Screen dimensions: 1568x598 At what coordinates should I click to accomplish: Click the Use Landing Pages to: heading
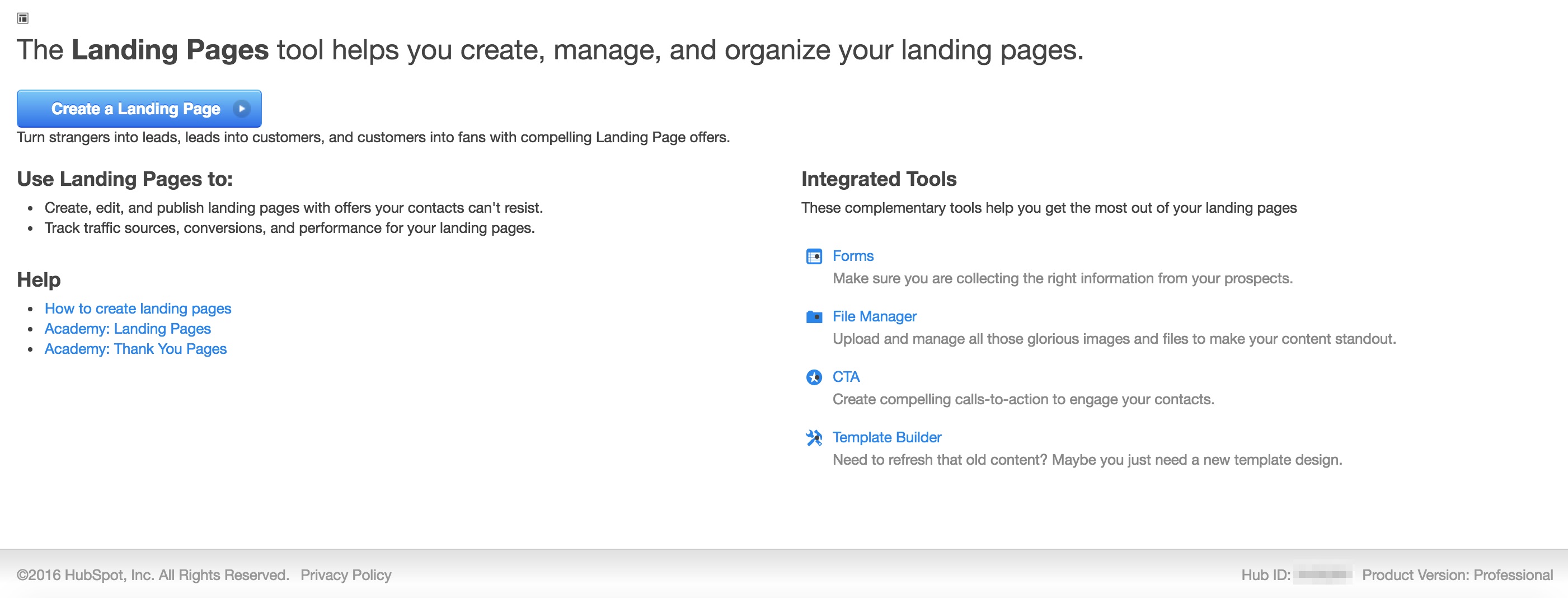pos(125,179)
